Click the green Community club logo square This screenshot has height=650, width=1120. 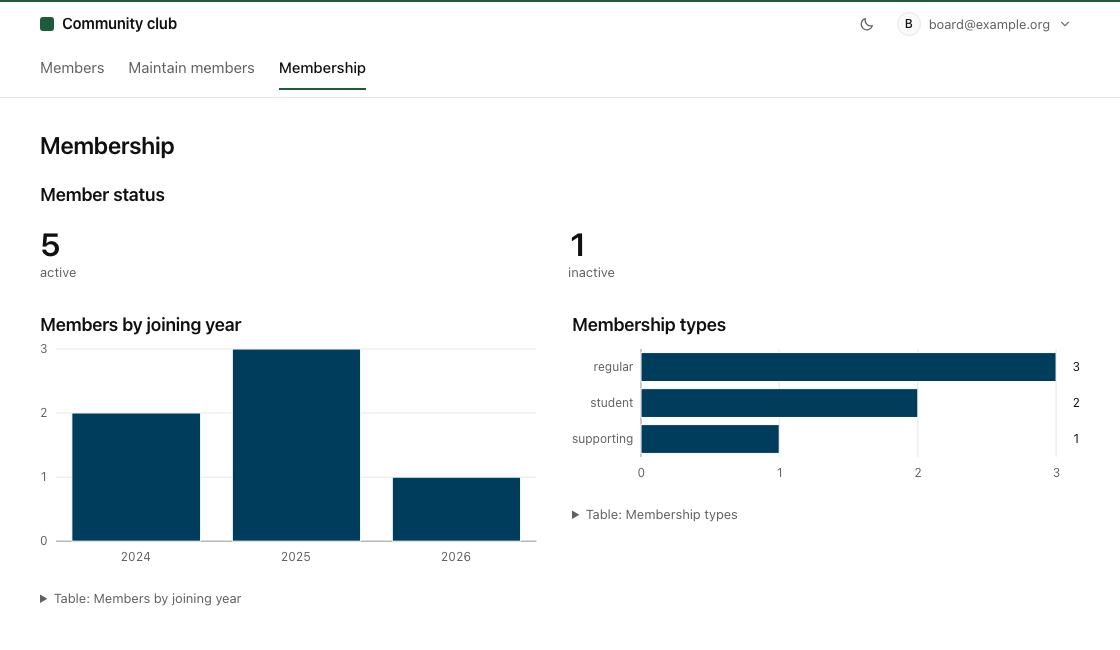tap(47, 24)
